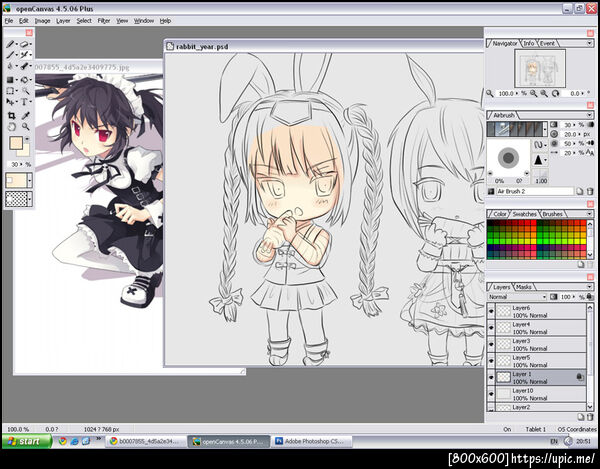Add new swatch in Swatches panel
The width and height of the screenshot is (600, 469).
point(581,264)
